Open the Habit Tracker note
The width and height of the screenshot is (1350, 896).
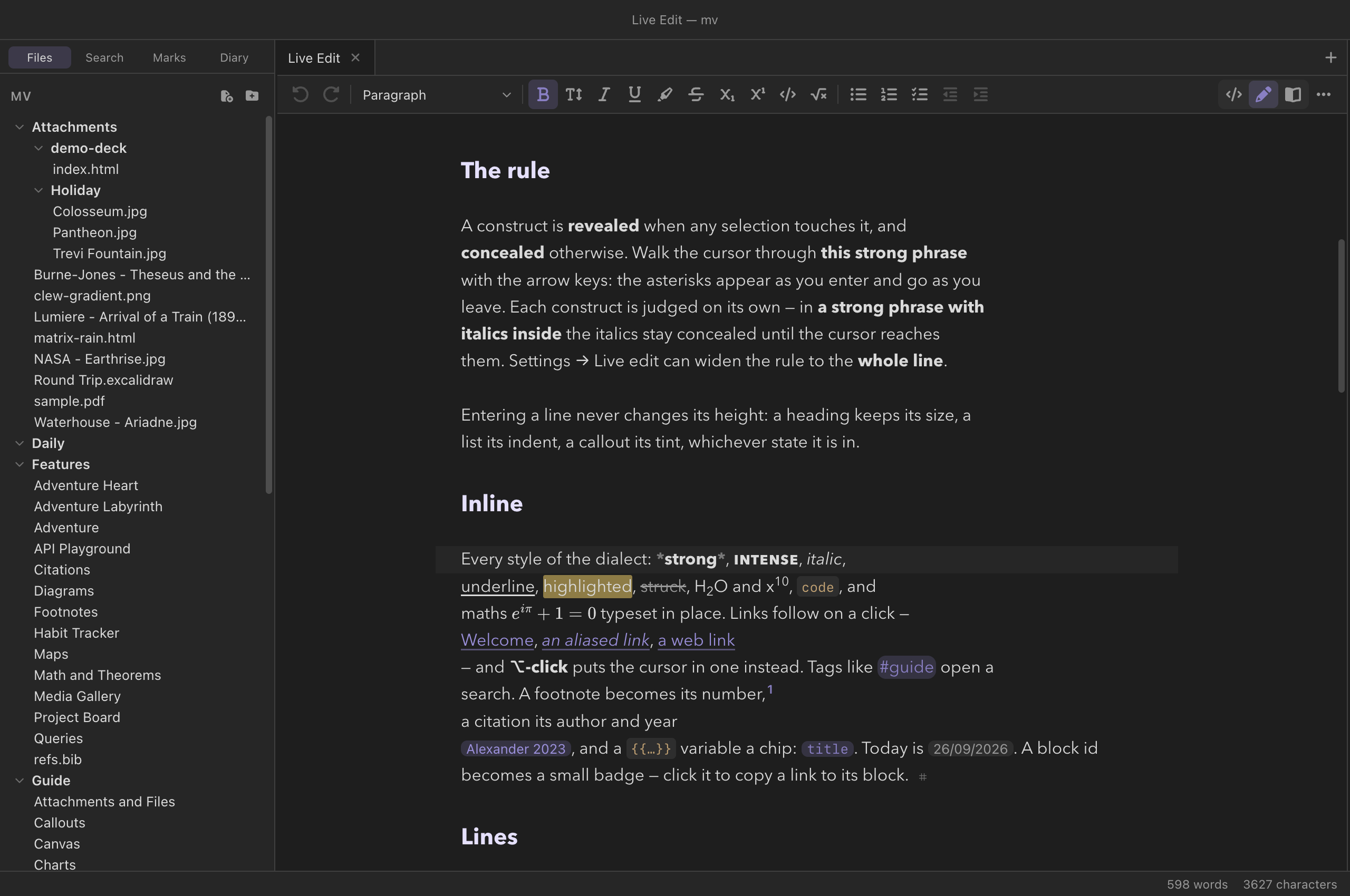(76, 633)
